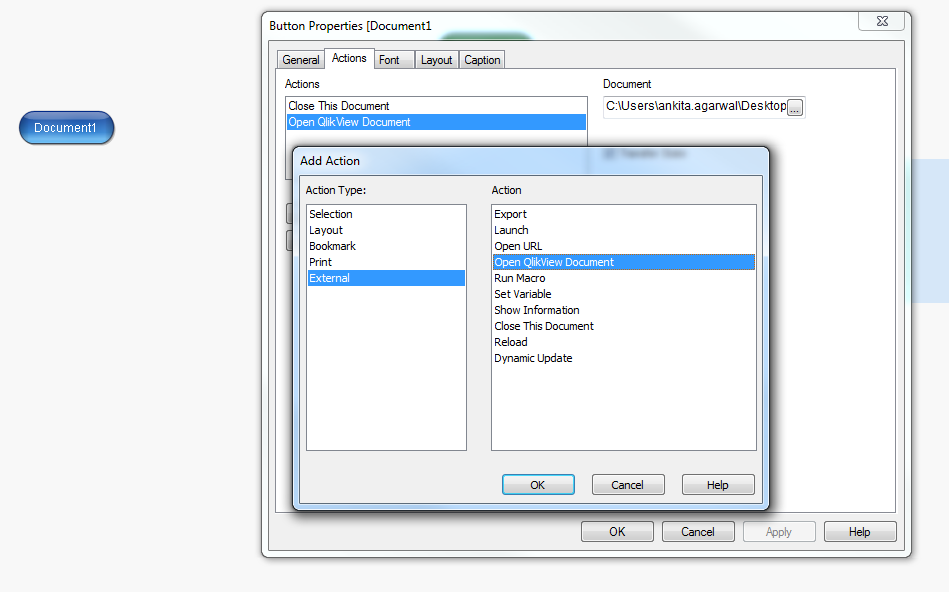This screenshot has width=949, height=592.
Task: Select the Layout action type
Action: point(386,230)
